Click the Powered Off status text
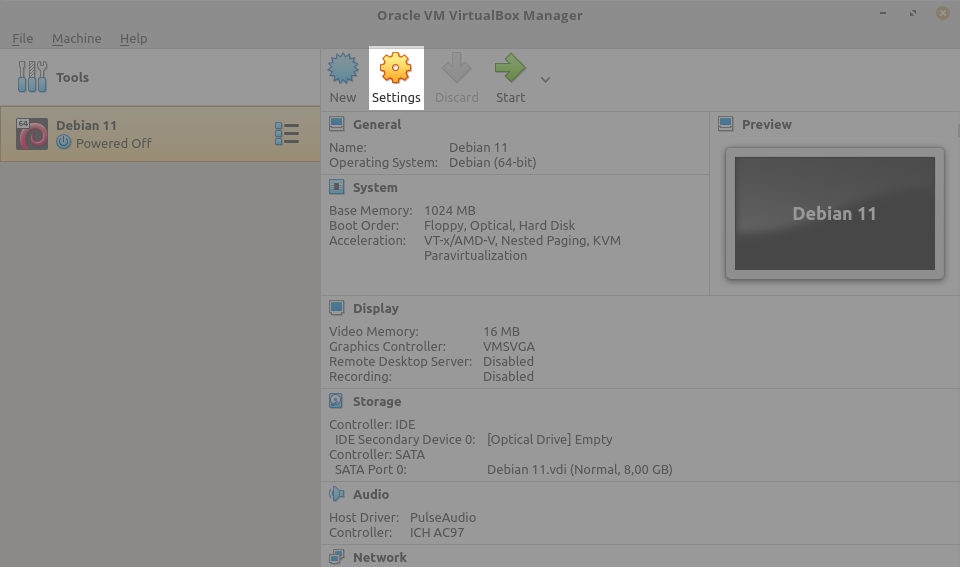Viewport: 960px width, 567px height. pyautogui.click(x=113, y=143)
